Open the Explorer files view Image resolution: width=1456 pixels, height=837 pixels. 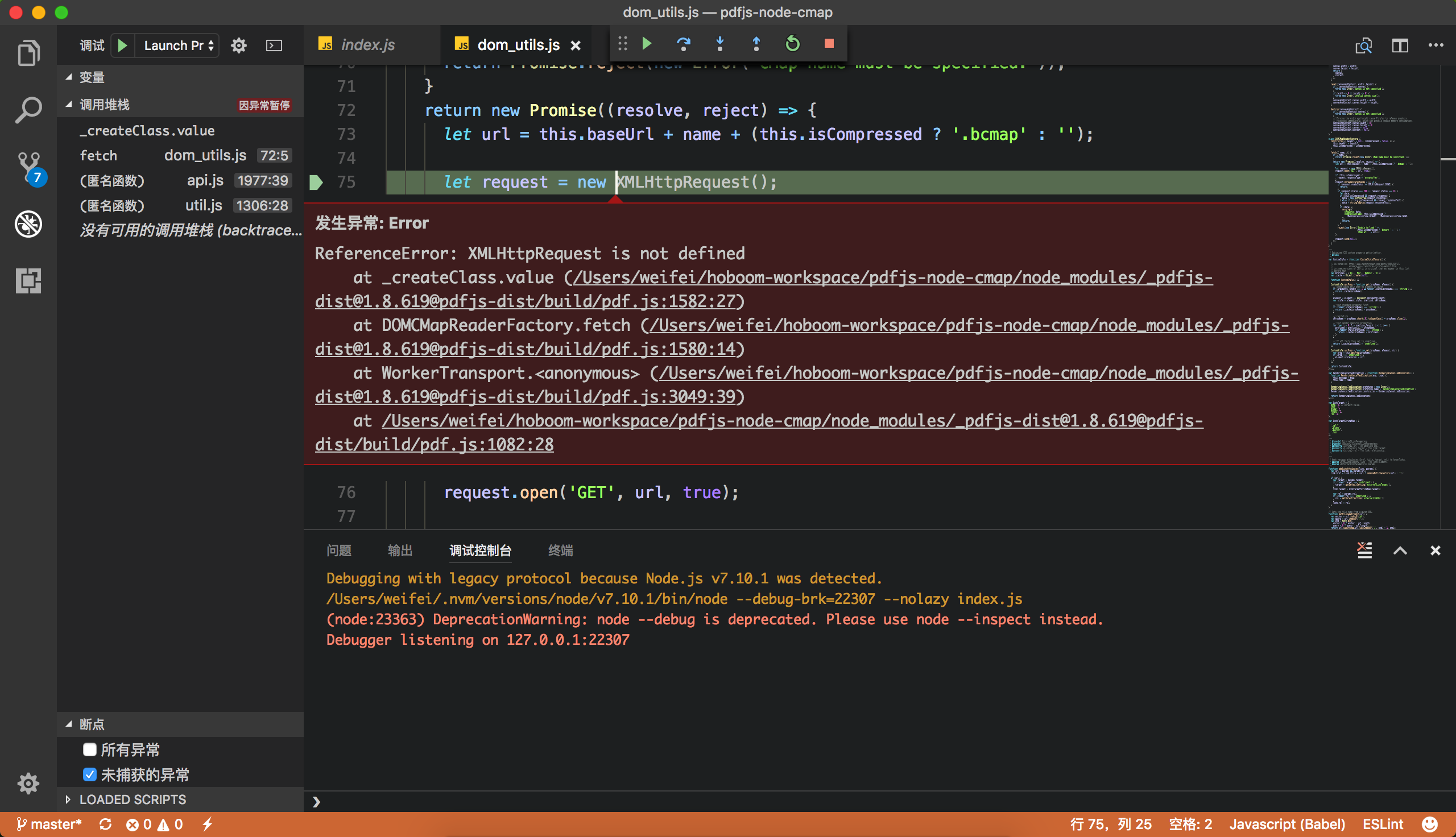(28, 52)
